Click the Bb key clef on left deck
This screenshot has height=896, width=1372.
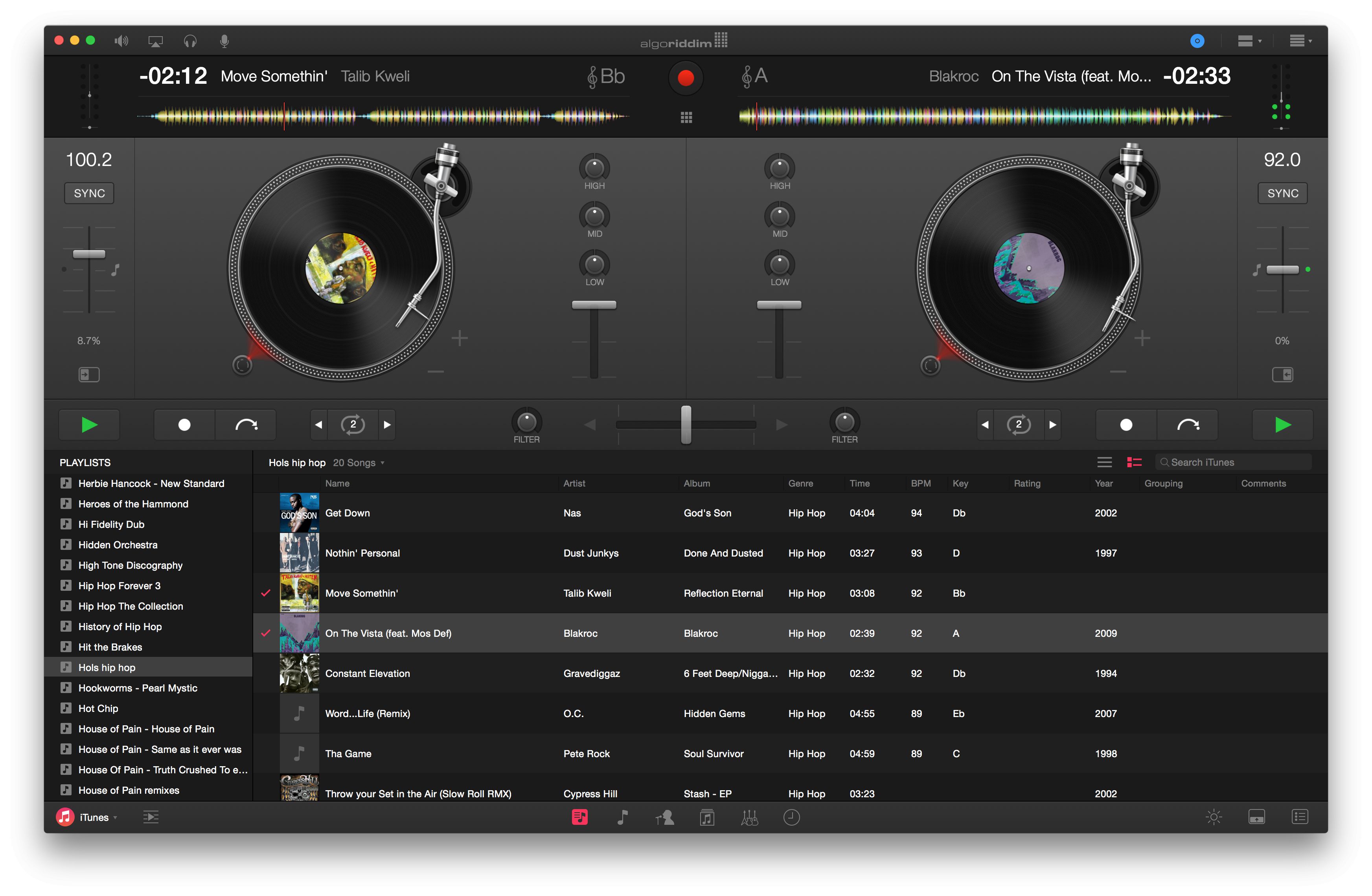[605, 76]
